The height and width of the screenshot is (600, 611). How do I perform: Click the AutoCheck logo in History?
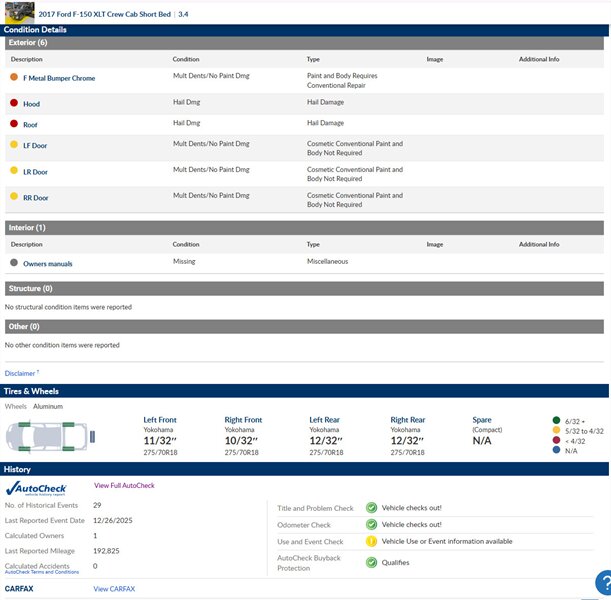(x=36, y=489)
